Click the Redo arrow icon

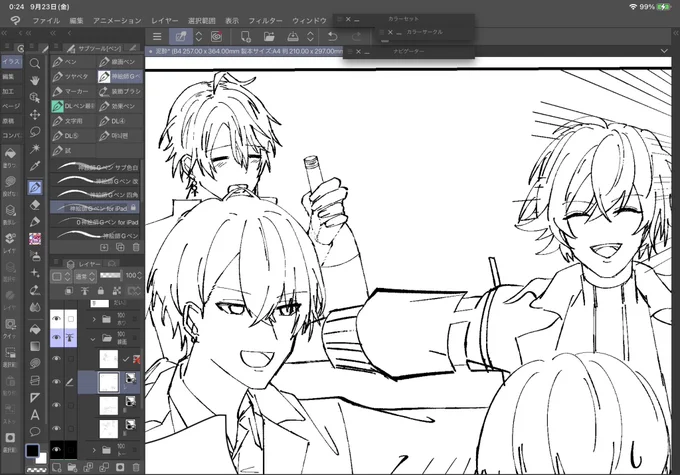pyautogui.click(x=356, y=37)
